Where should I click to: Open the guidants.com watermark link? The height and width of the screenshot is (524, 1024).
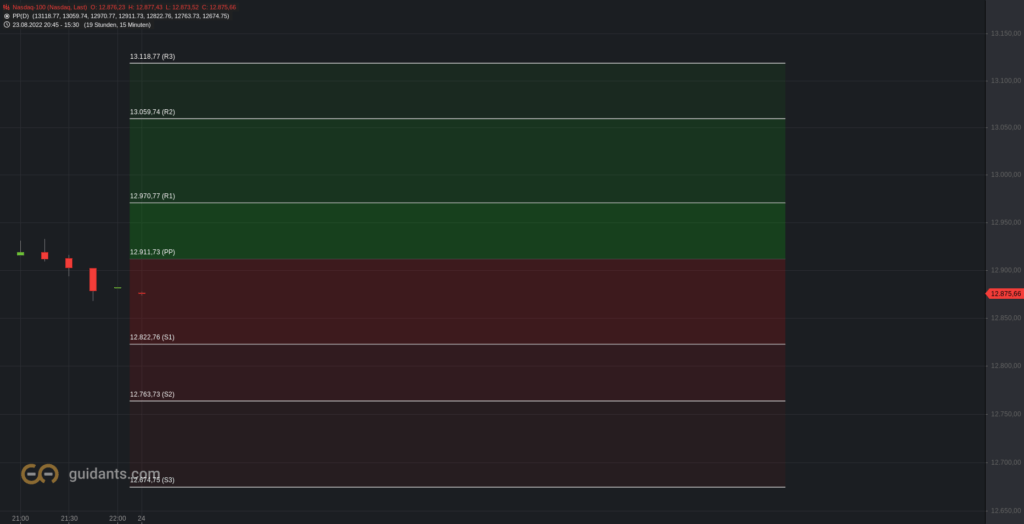[x=114, y=474]
